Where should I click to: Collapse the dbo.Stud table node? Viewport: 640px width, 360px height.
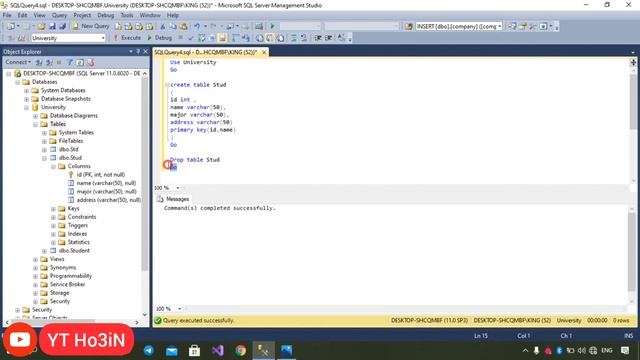pyautogui.click(x=44, y=158)
